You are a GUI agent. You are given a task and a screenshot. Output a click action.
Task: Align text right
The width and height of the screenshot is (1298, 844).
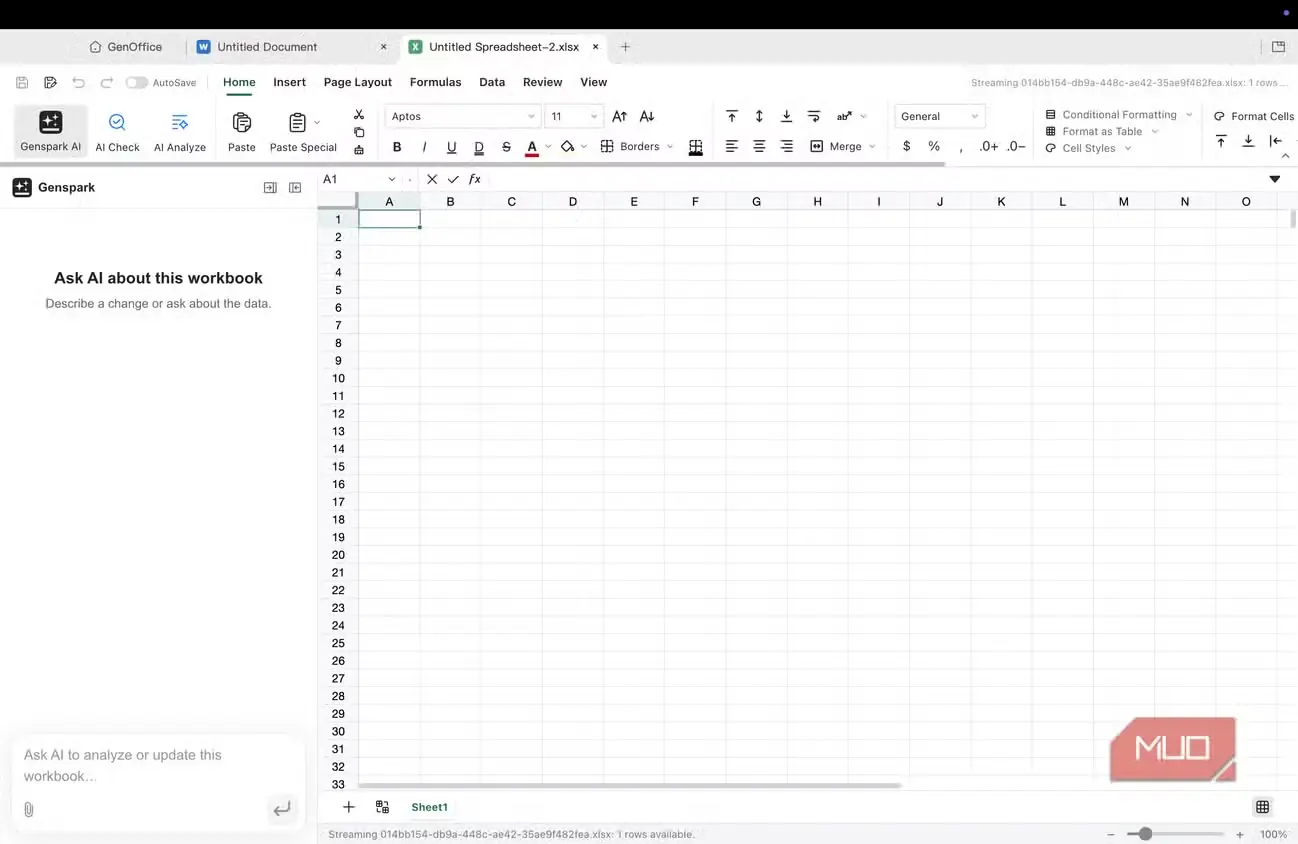[786, 146]
